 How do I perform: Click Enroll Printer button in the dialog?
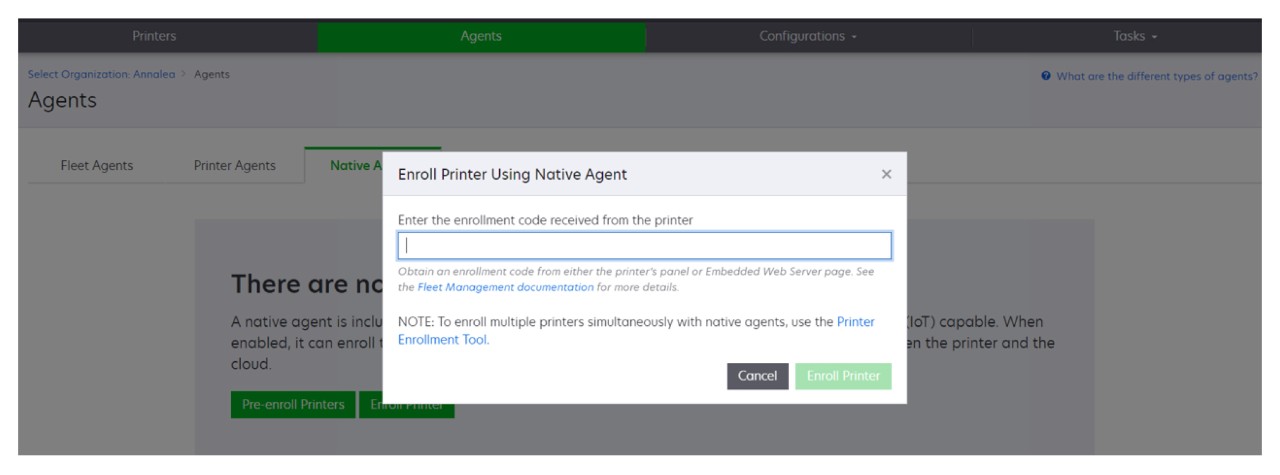tap(843, 376)
